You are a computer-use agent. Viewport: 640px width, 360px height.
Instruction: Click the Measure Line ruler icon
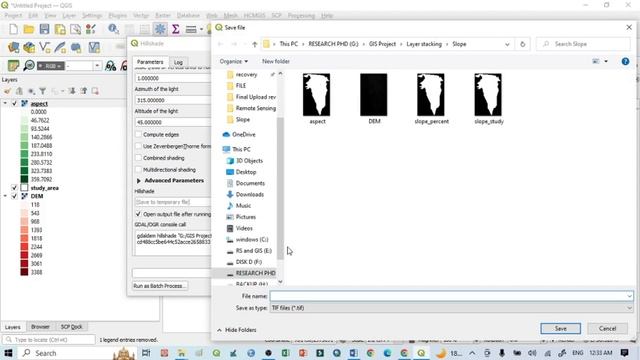191,29
